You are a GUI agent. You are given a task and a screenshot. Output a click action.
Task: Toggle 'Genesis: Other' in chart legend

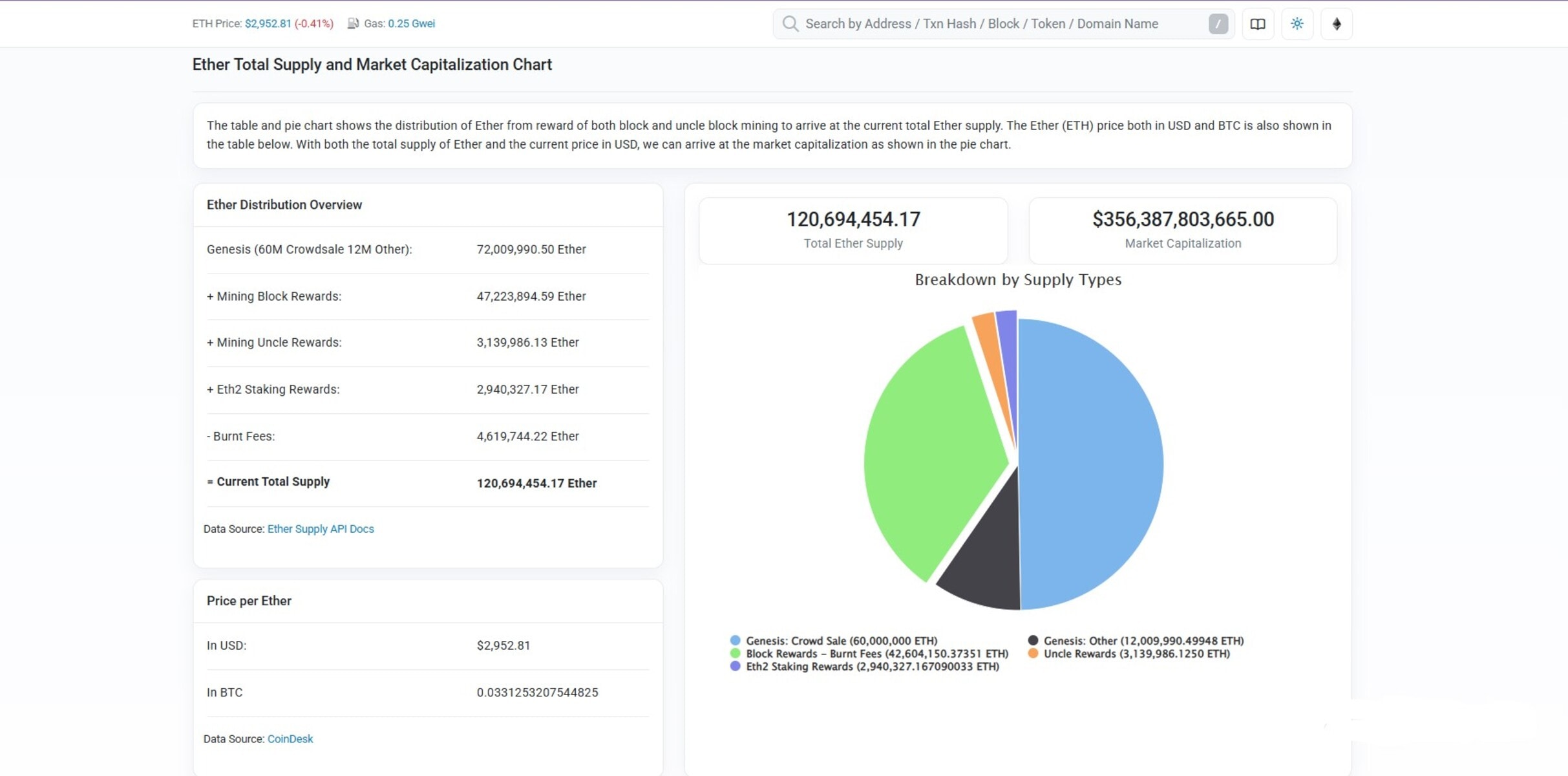click(x=1144, y=640)
